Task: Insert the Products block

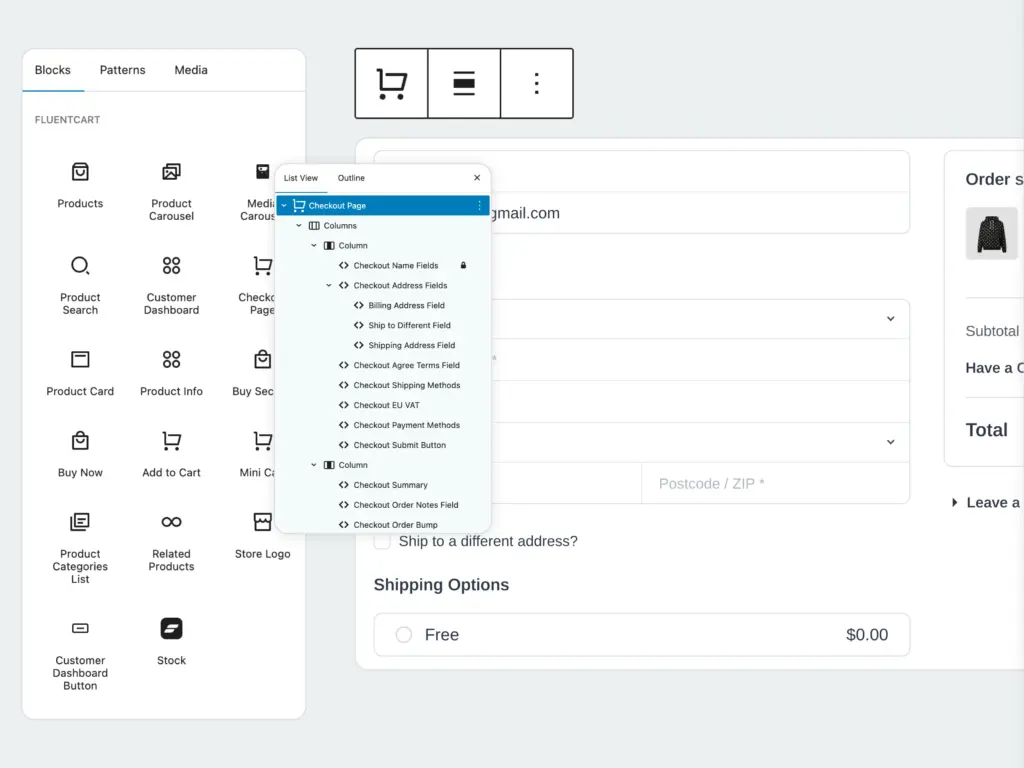Action: tap(80, 185)
